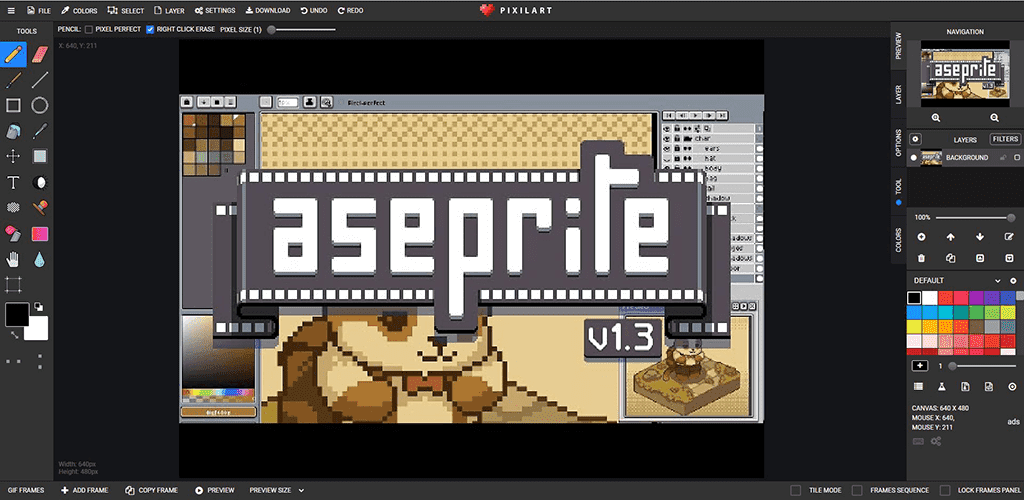Open the Layer menu
This screenshot has width=1024, height=500.
pos(169,10)
